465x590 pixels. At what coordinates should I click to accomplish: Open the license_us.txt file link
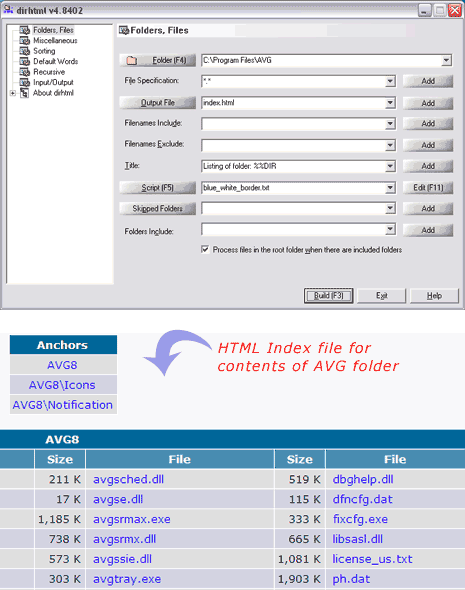[372, 559]
